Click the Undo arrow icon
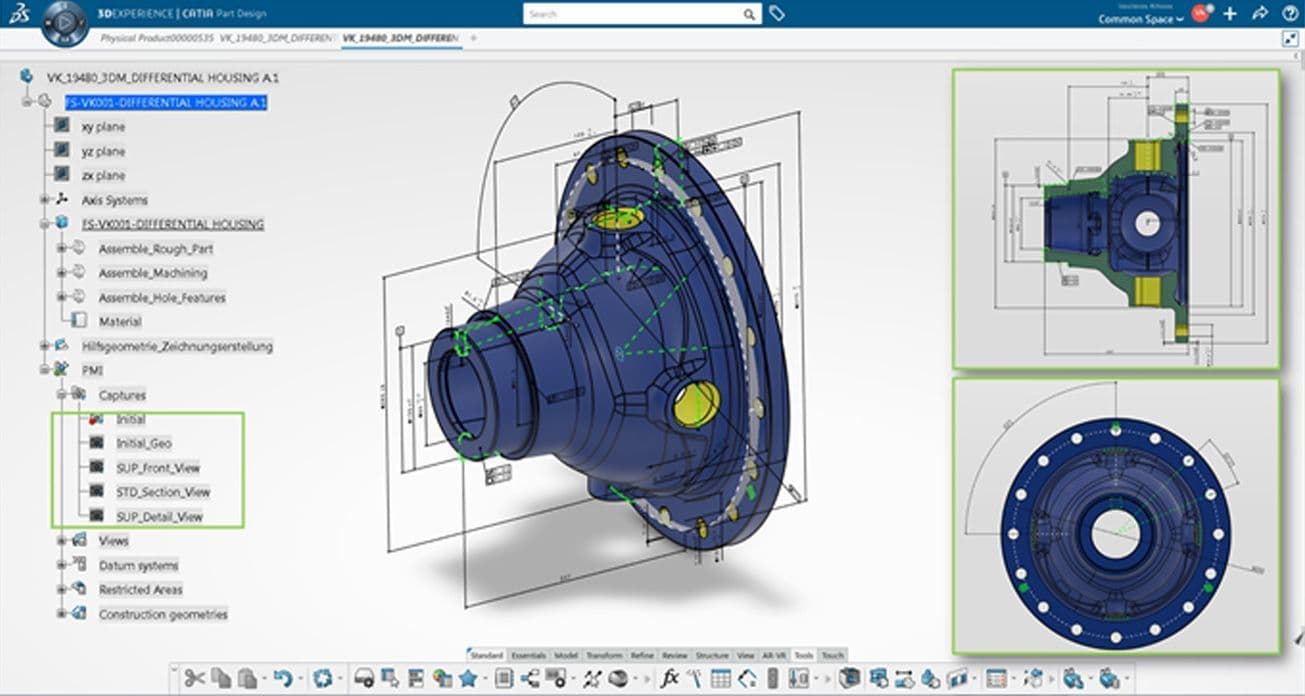 [282, 678]
